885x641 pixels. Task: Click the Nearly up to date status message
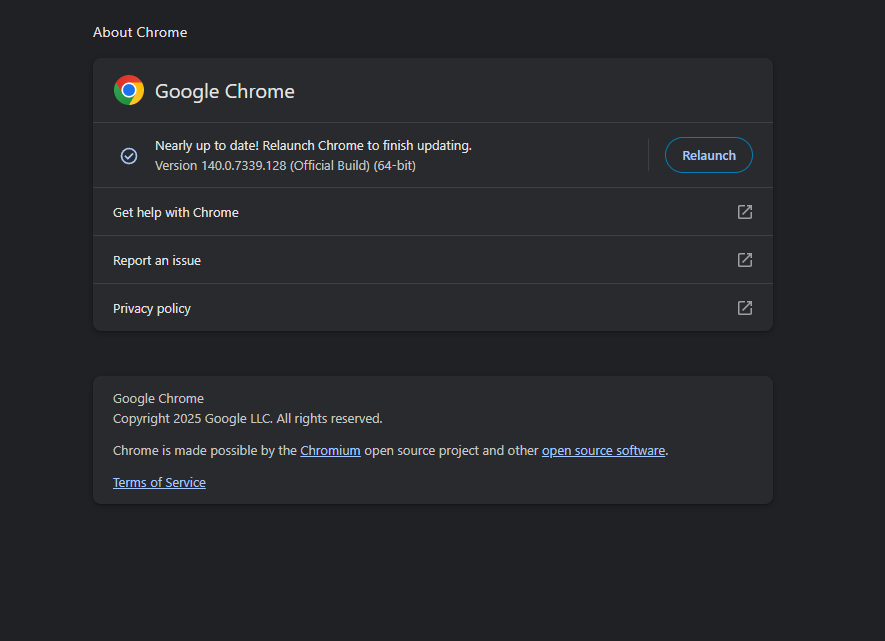[313, 145]
